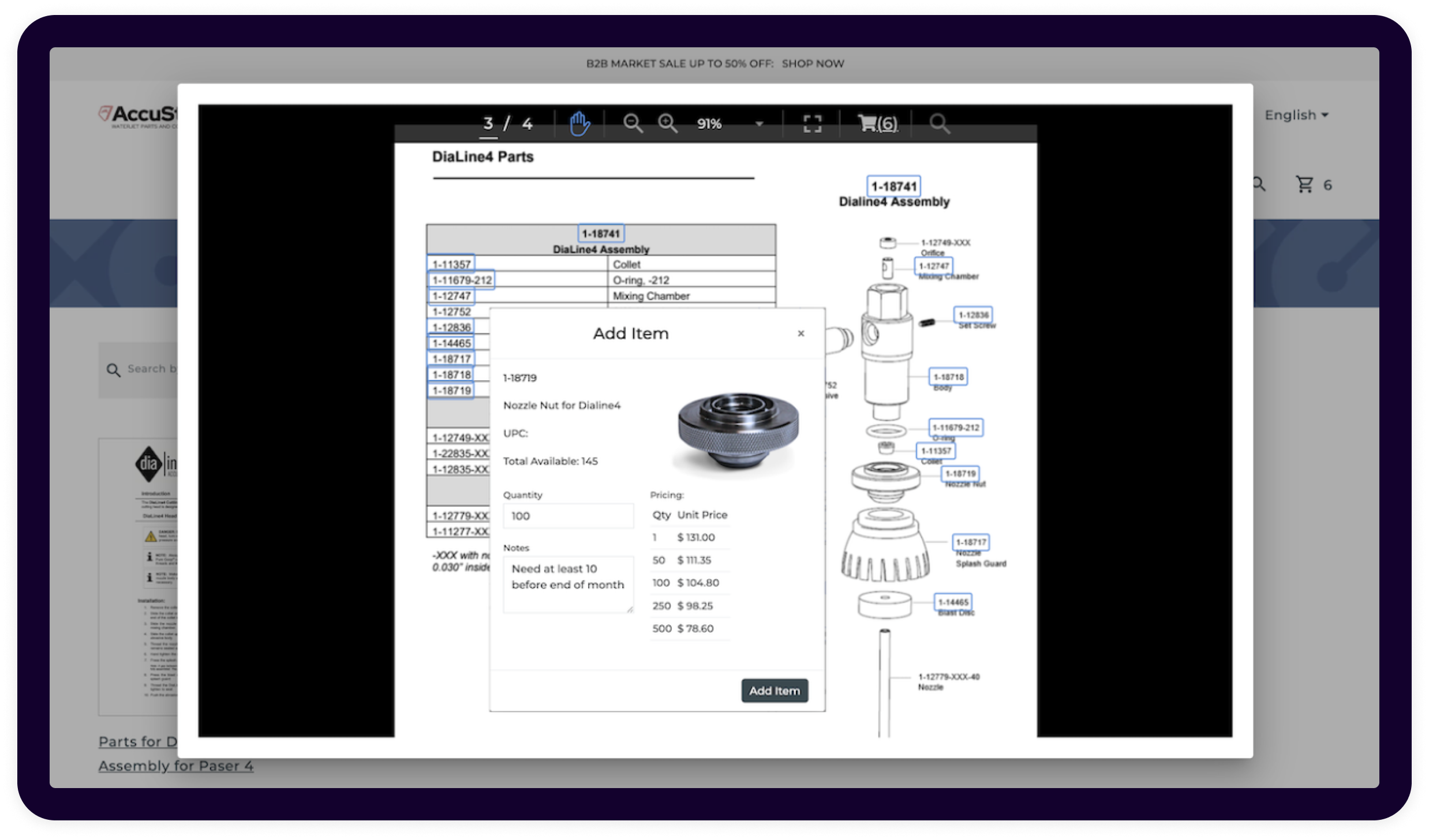This screenshot has height=840, width=1429.
Task: Click the Notes text area
Action: (568, 584)
